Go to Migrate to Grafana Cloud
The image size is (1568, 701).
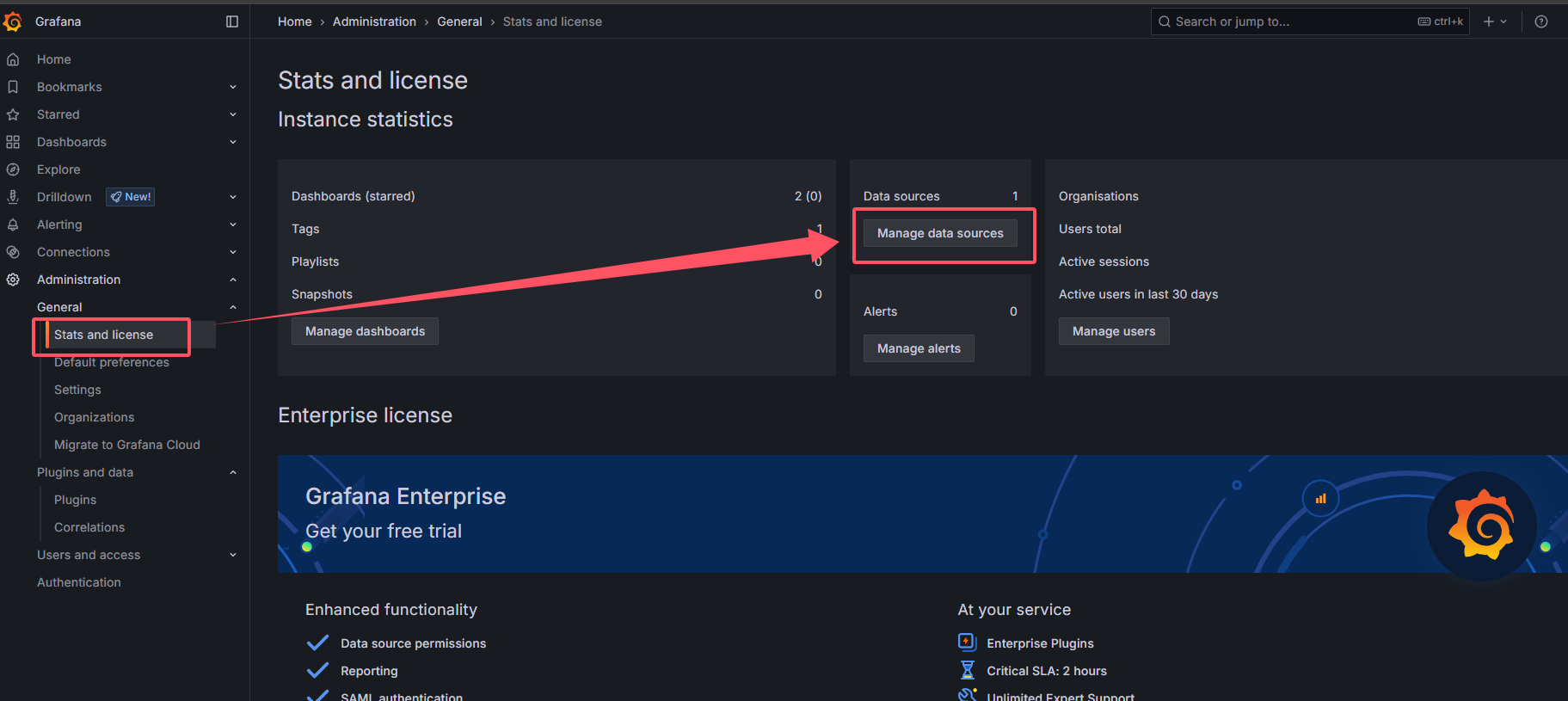click(127, 445)
